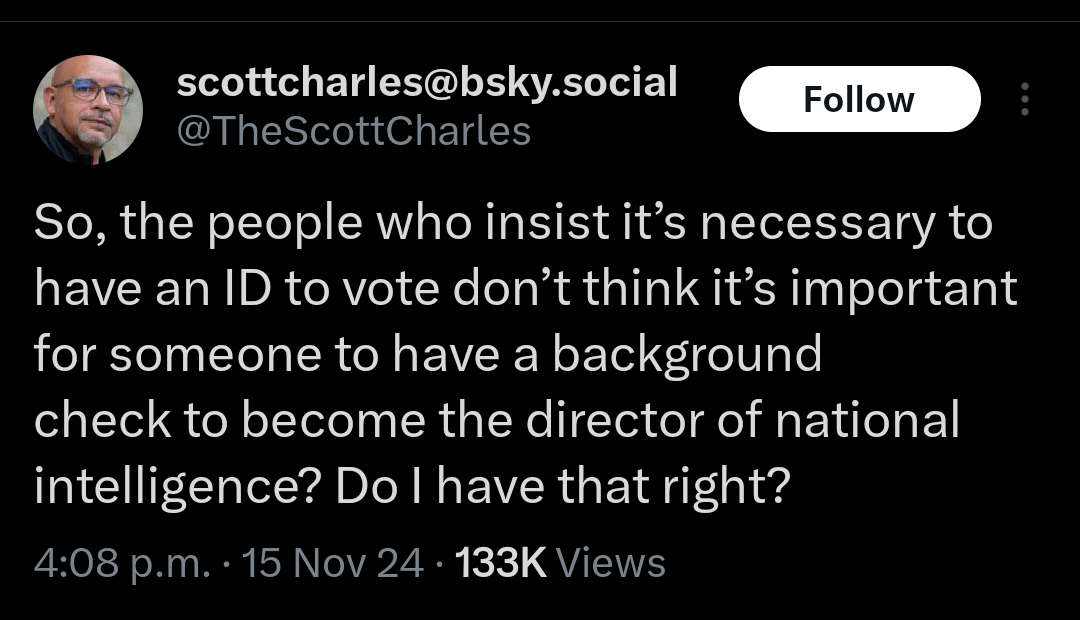Click the tweet's first line starting 'So, the people'
The width and height of the screenshot is (1080, 620).
[513, 223]
